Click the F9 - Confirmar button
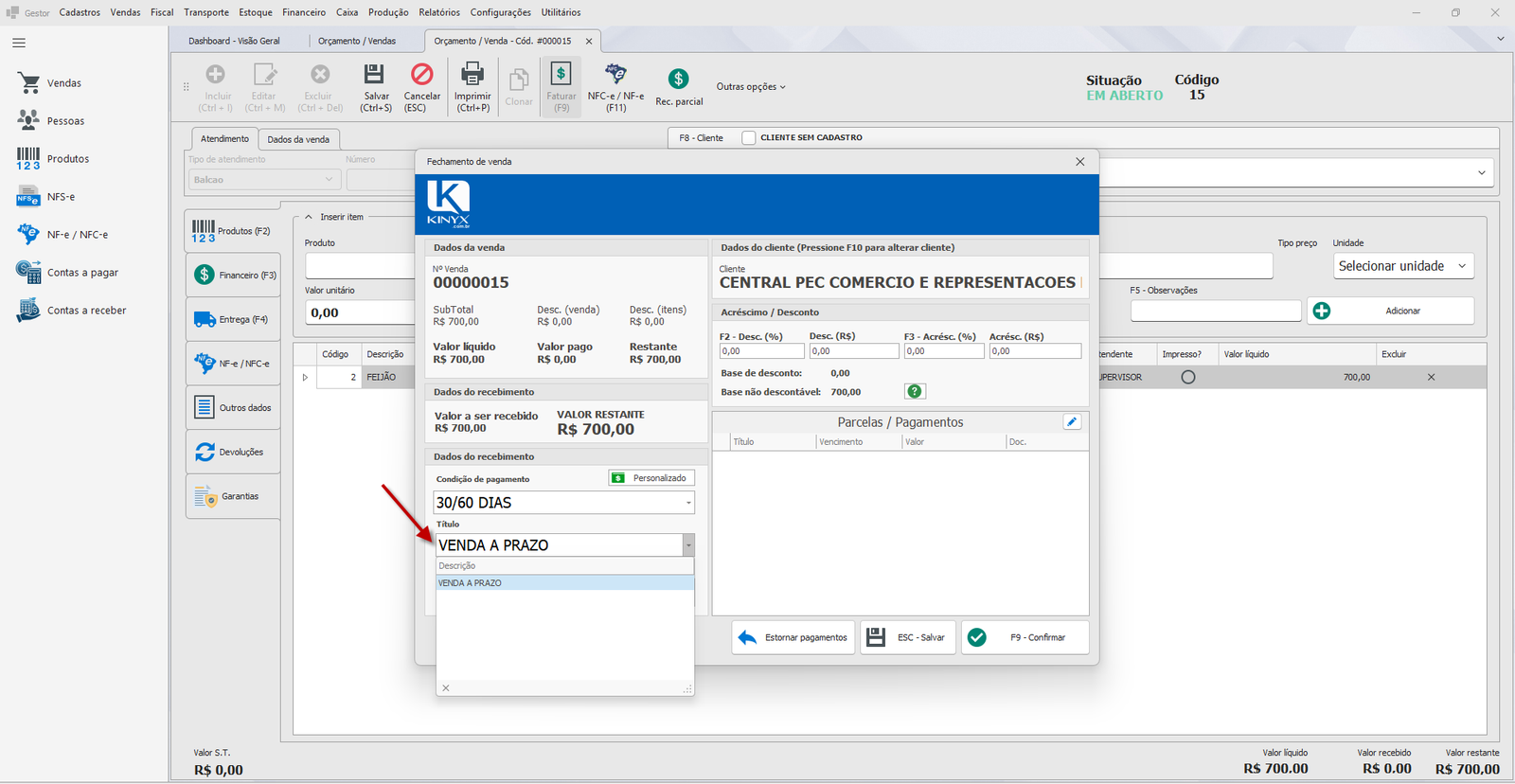Viewport: 1515px width, 784px height. tap(1025, 638)
